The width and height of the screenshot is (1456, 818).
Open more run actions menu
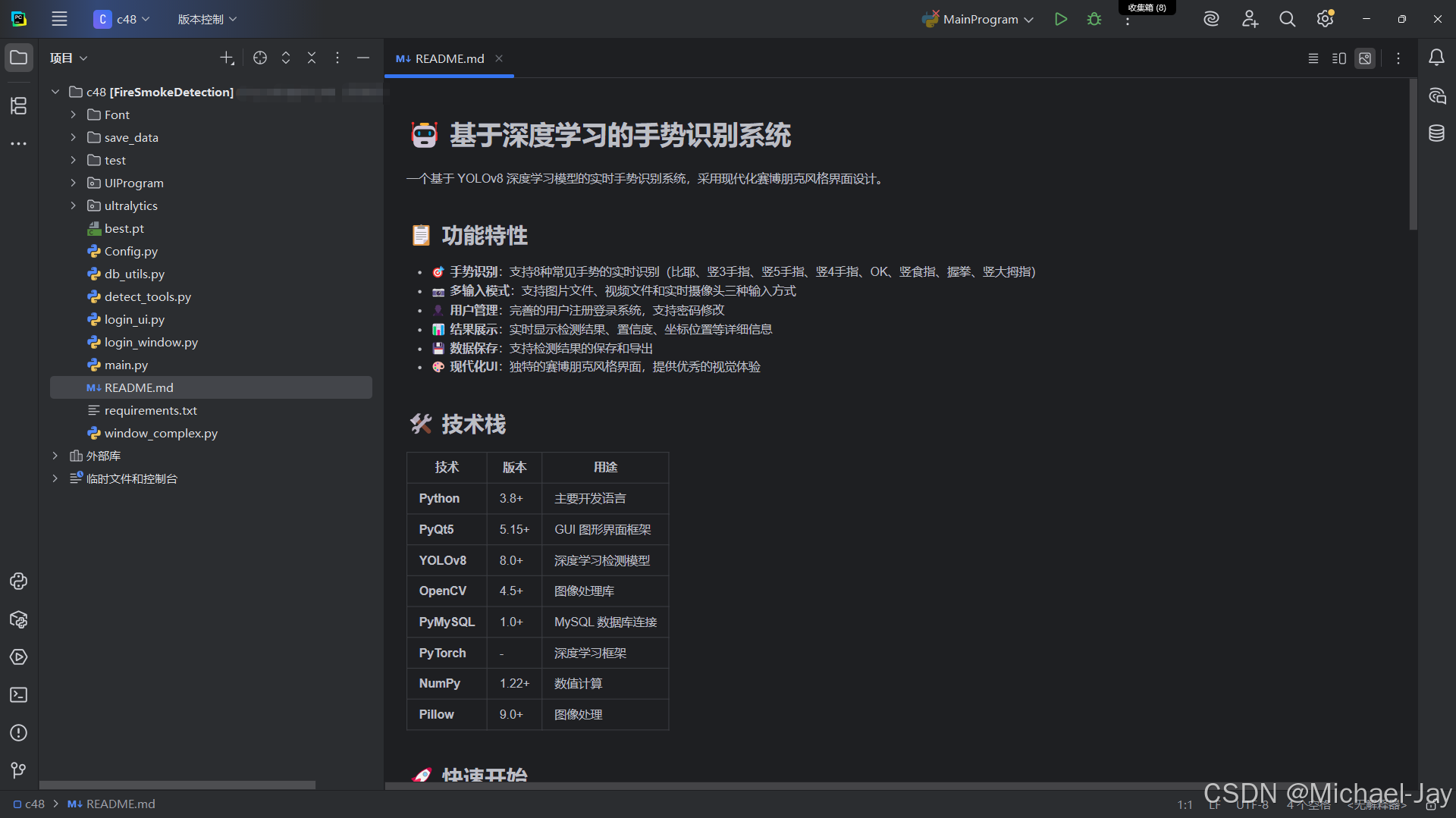pyautogui.click(x=1128, y=21)
